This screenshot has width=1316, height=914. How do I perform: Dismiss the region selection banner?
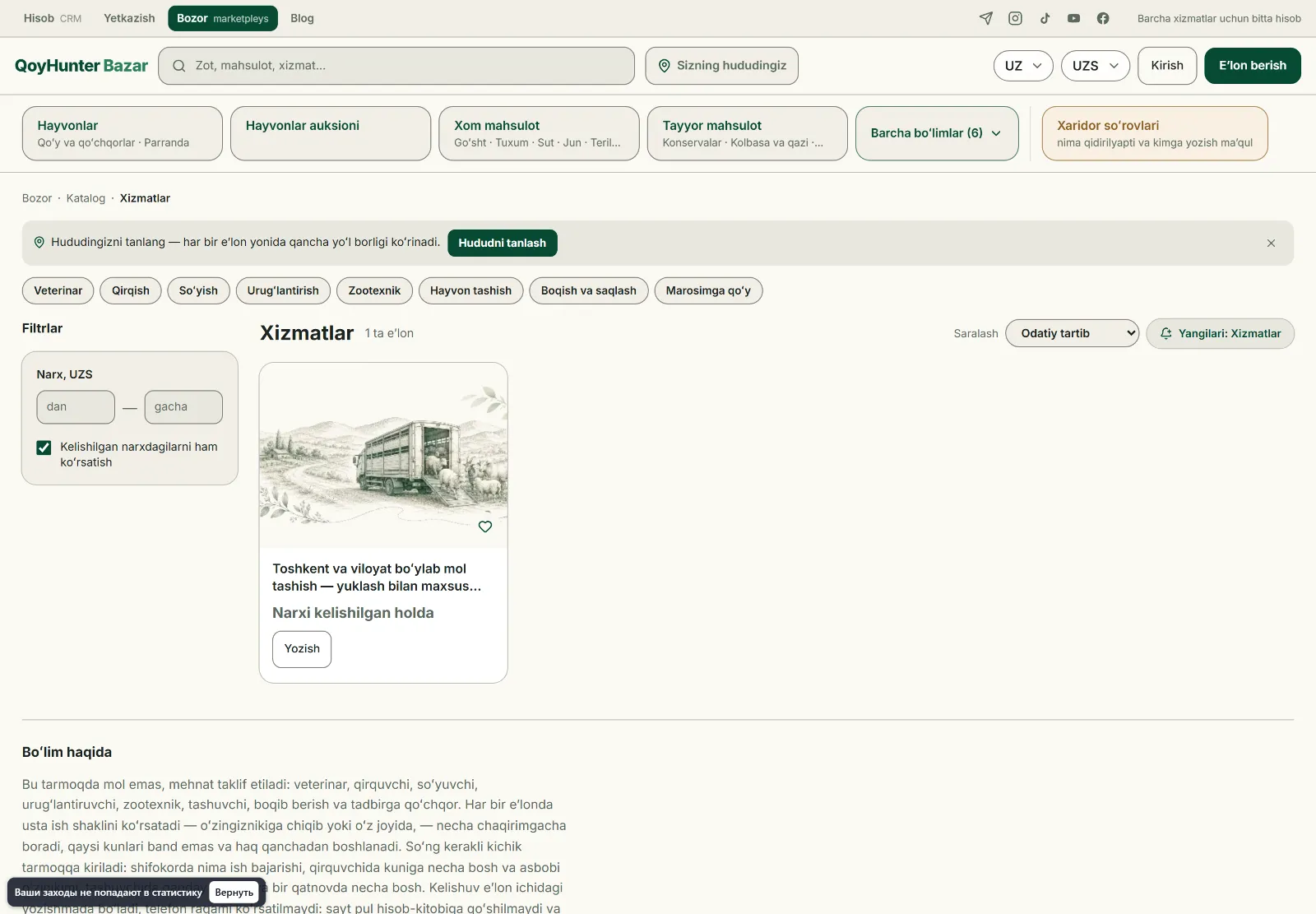[x=1271, y=244]
